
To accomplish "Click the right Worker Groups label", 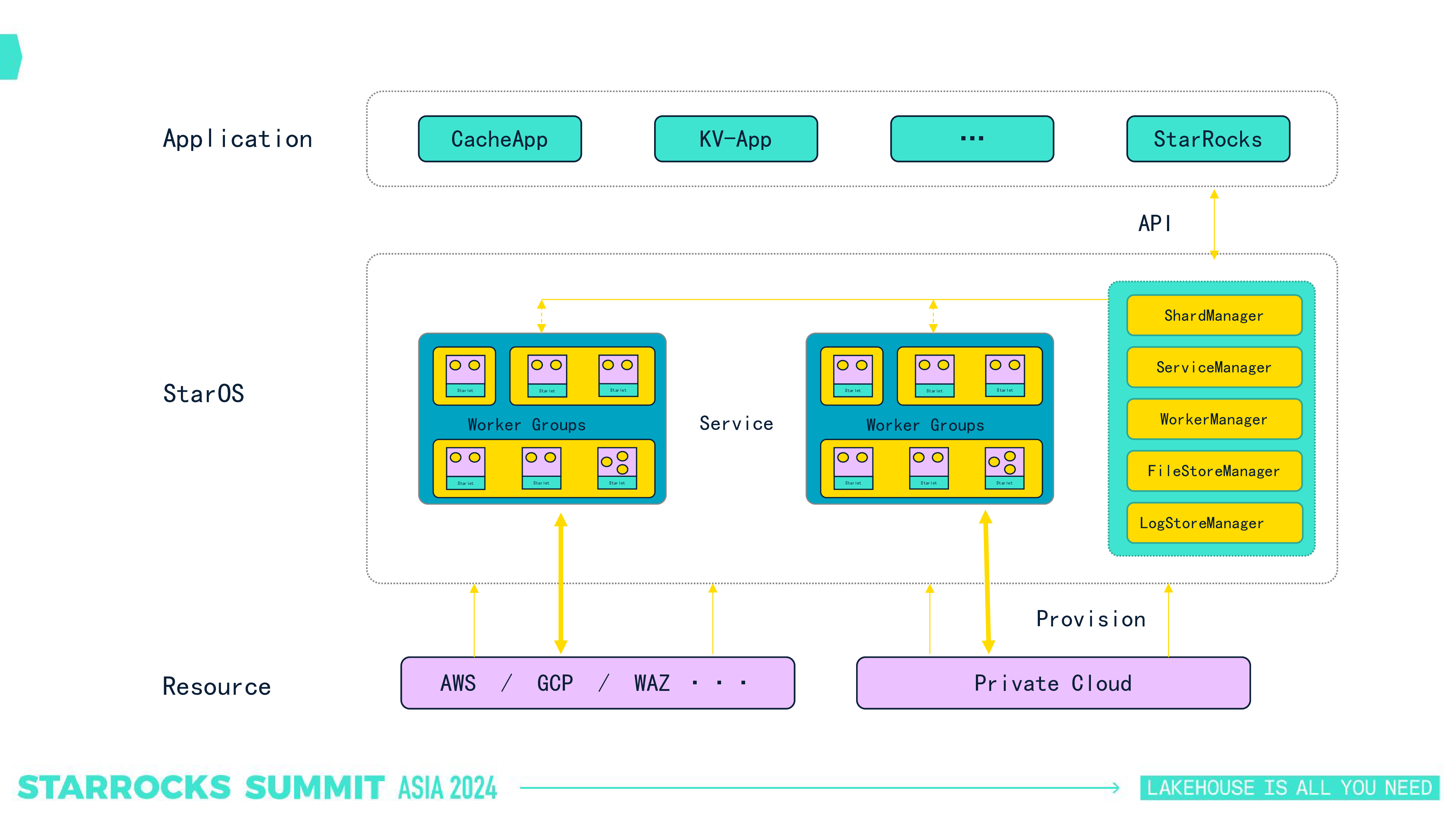I will (925, 425).
